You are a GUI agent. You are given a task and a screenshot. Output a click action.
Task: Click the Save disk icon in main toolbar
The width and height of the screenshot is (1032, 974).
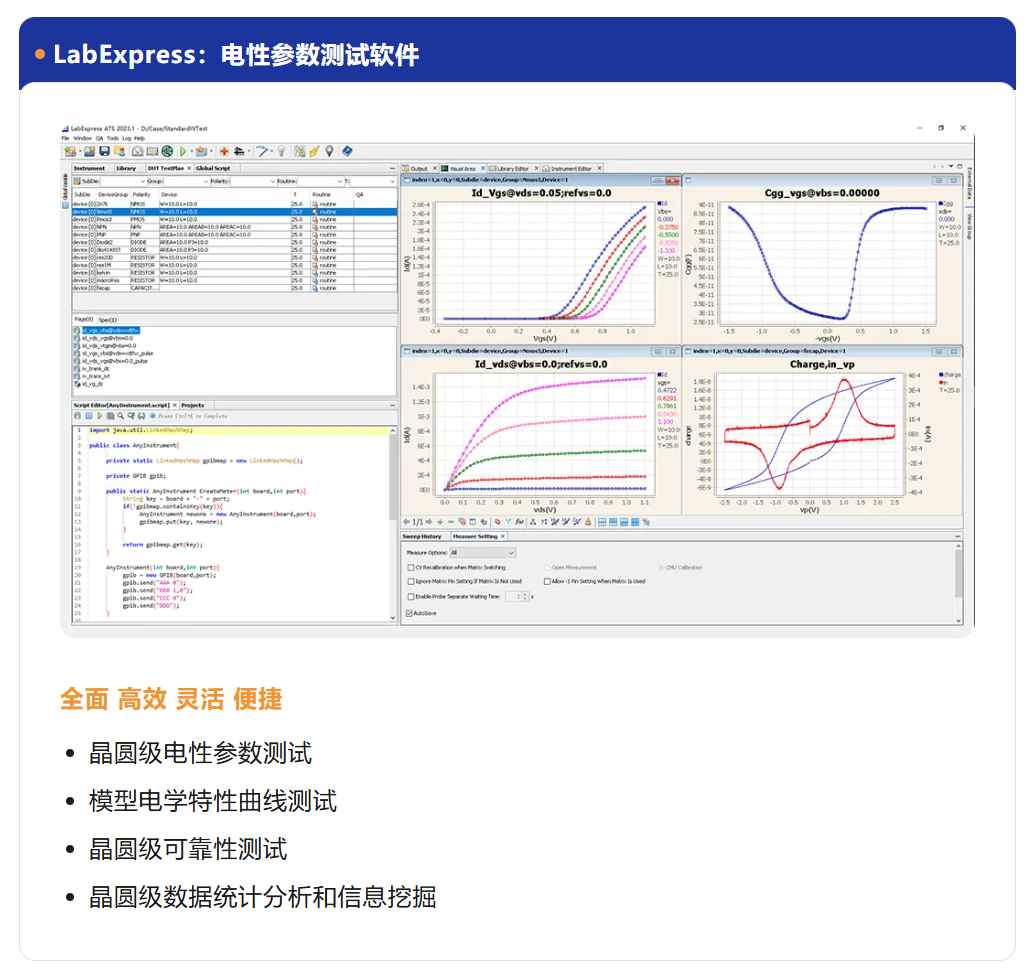point(104,151)
